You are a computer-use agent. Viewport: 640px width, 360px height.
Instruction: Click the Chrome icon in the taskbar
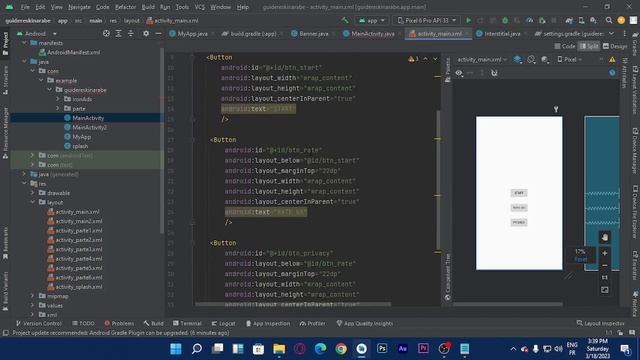341,349
